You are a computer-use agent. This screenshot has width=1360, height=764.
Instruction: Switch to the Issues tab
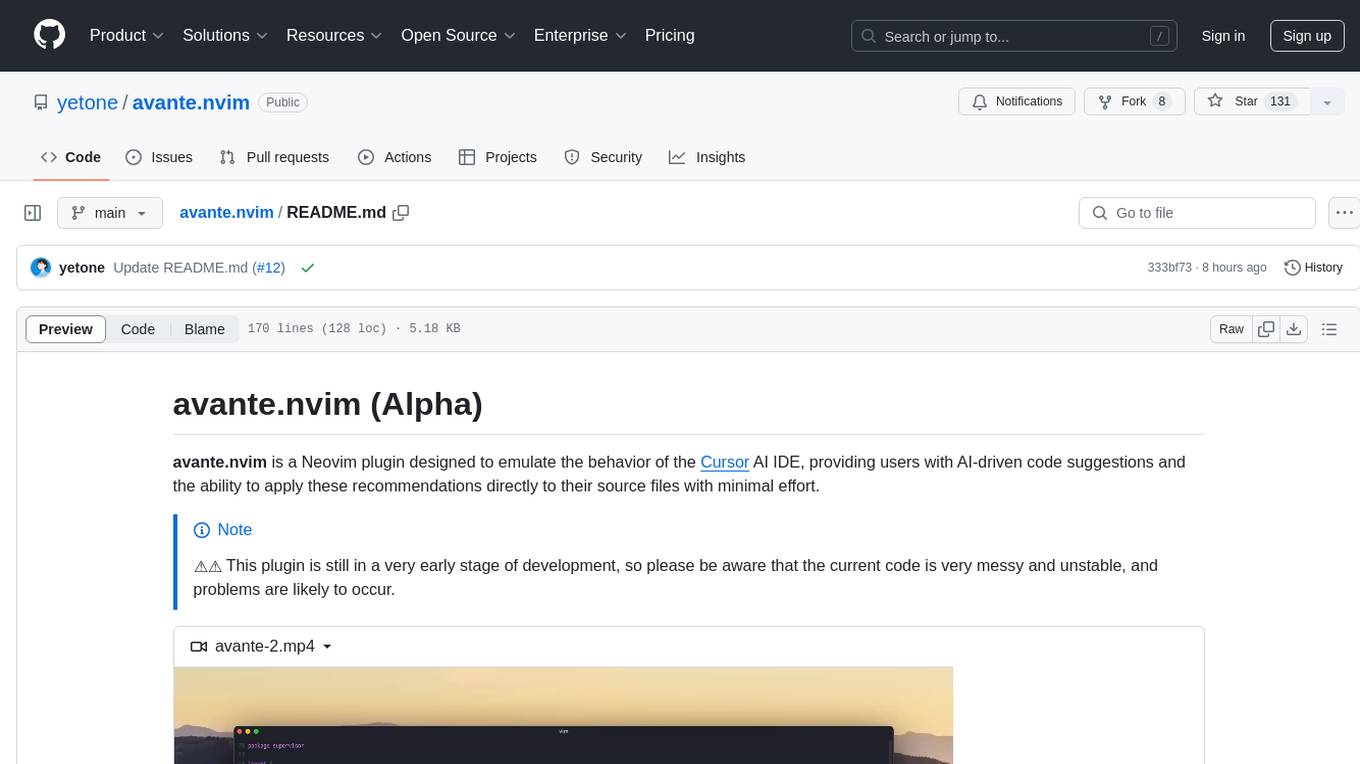click(x=159, y=157)
